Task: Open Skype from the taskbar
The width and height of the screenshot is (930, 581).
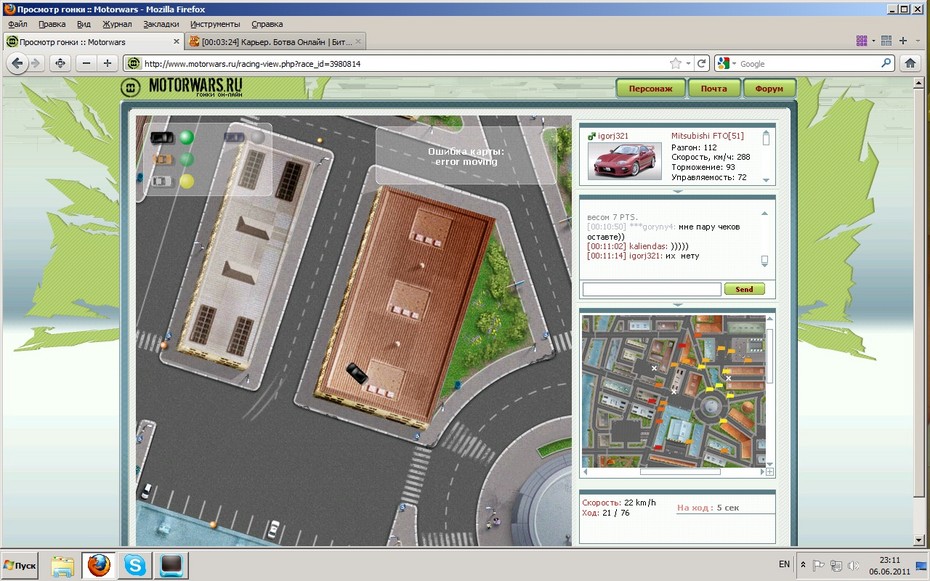Action: tap(135, 566)
